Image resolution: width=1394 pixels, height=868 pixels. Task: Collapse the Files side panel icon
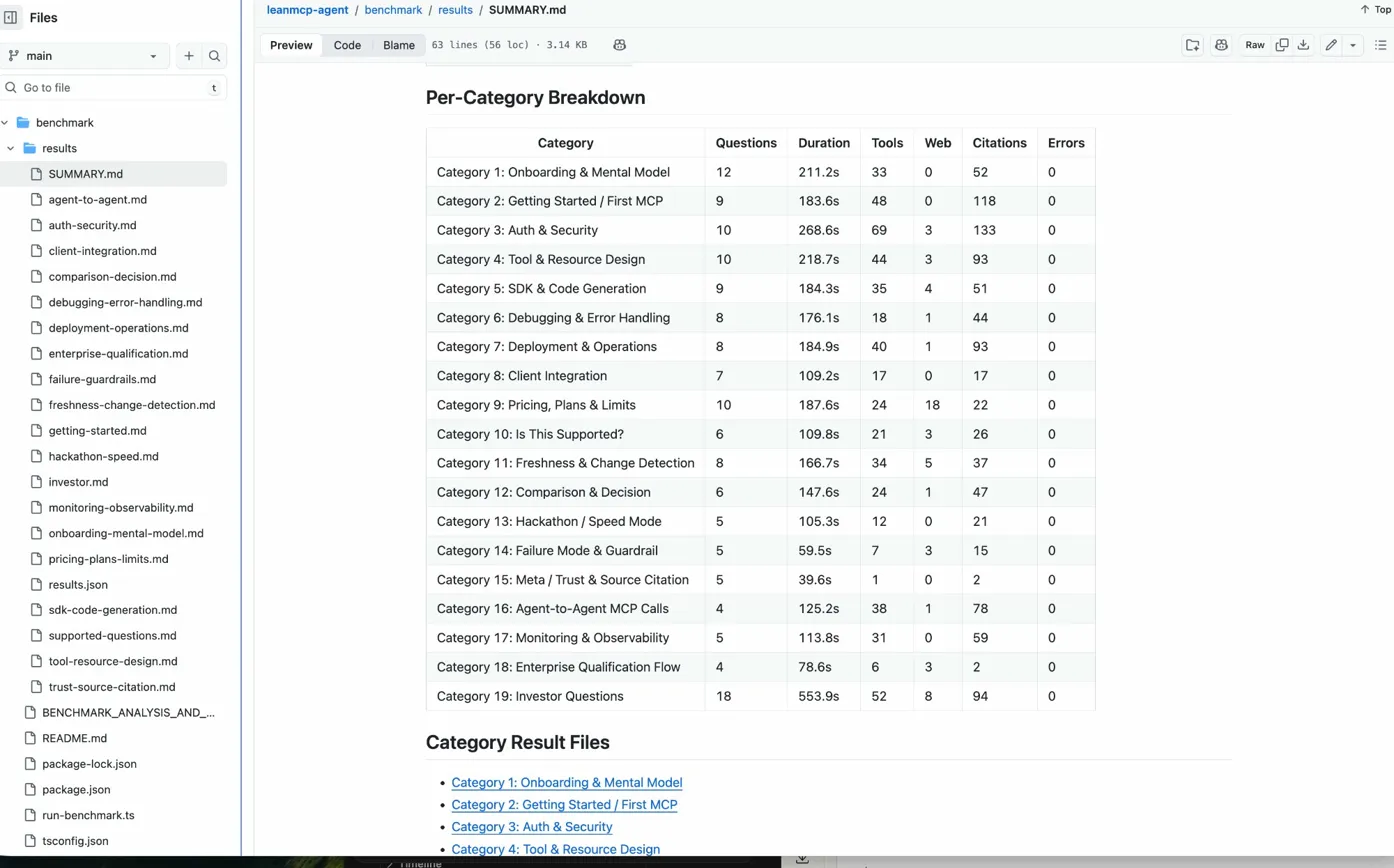[x=11, y=17]
